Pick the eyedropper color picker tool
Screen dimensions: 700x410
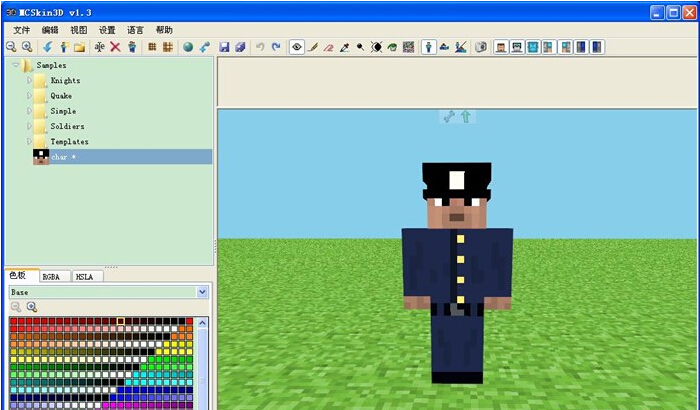coord(344,47)
